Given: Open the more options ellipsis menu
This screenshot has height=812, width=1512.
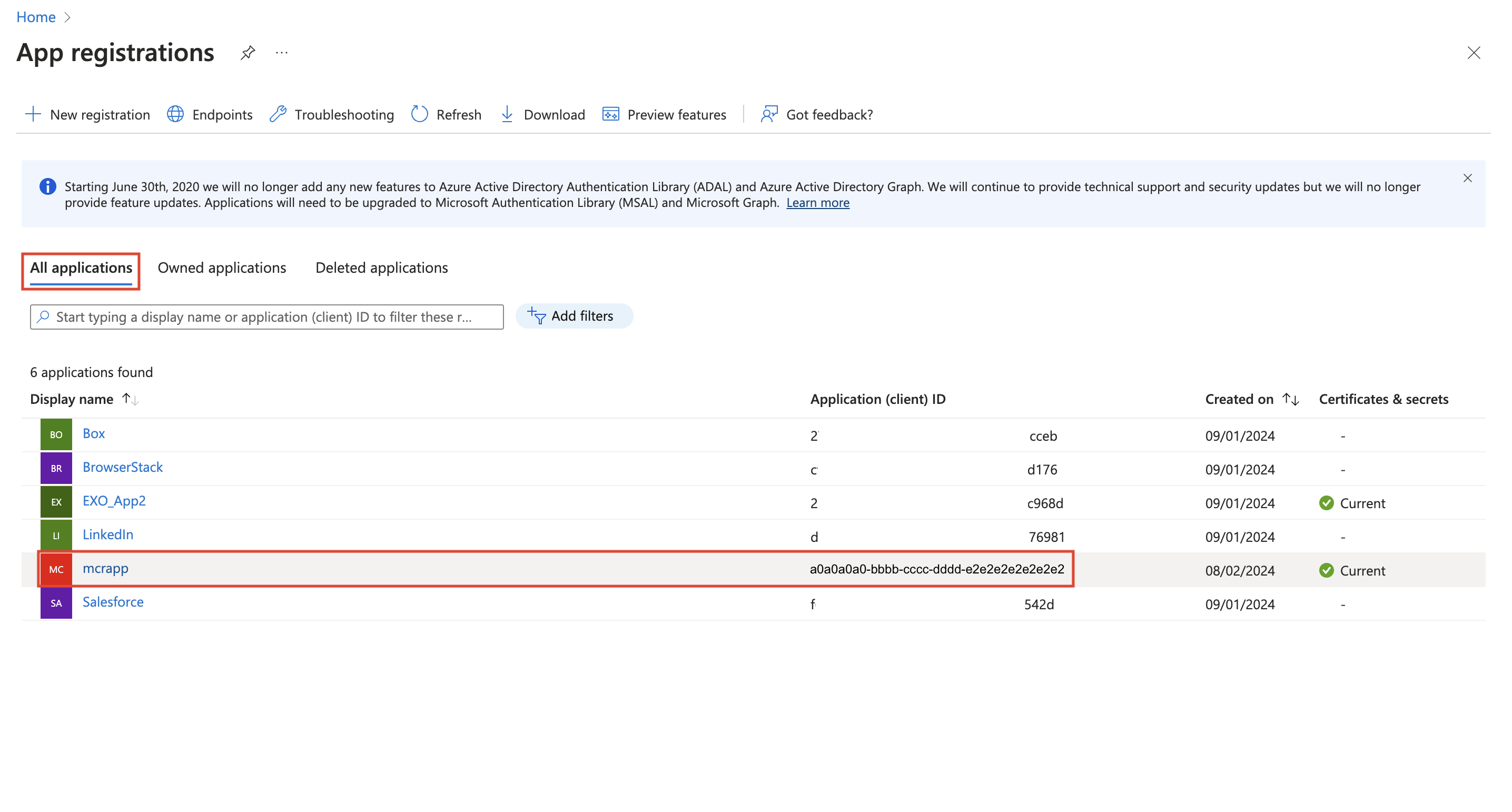Looking at the screenshot, I should 282,53.
